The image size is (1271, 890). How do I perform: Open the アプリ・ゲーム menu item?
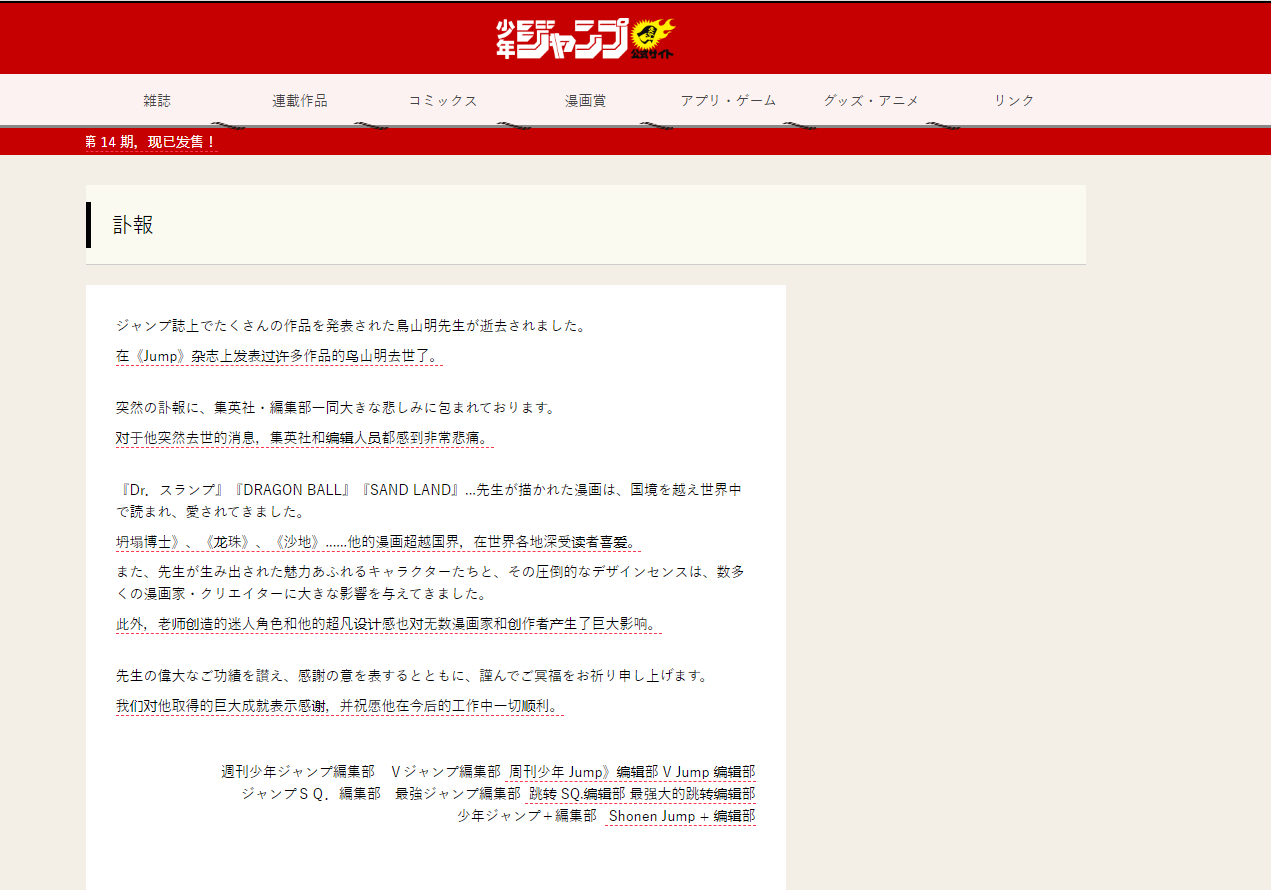tap(728, 101)
